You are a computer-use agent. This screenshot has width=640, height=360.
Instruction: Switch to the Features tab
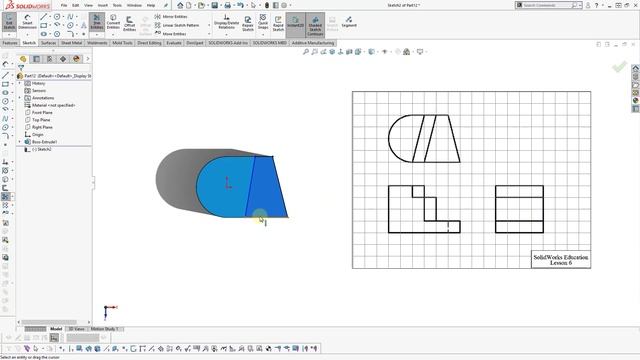point(10,43)
